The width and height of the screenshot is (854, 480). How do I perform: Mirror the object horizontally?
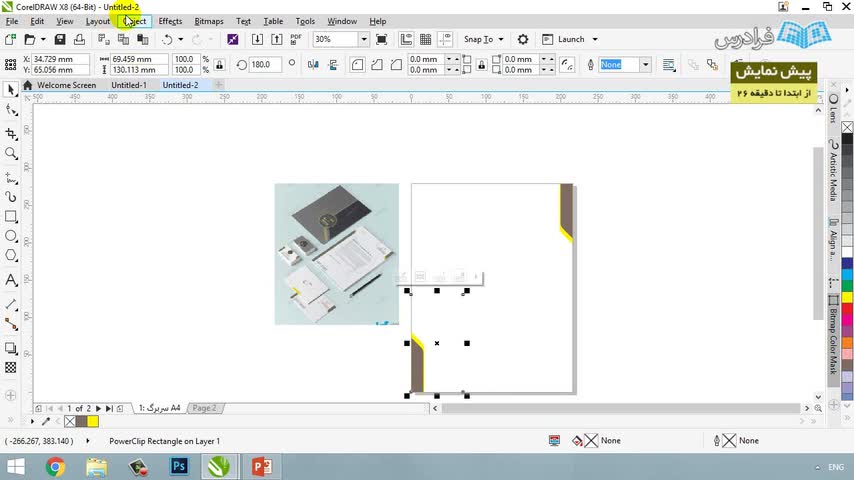[313, 64]
